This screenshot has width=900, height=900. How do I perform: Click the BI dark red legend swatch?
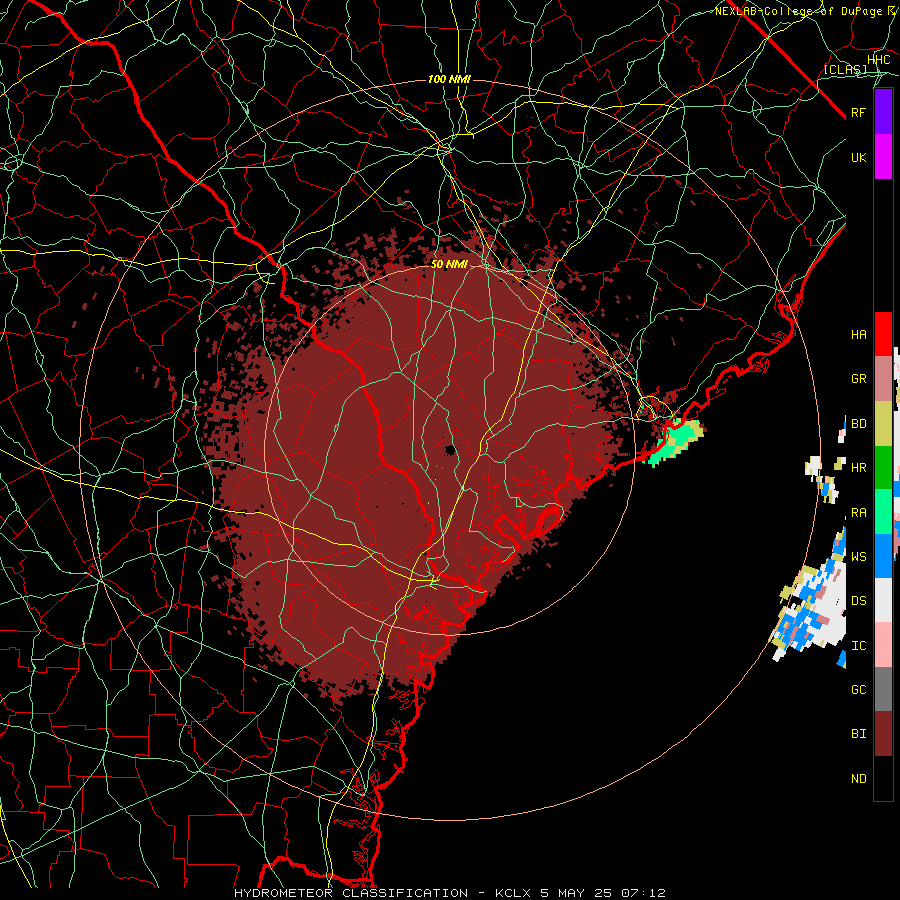point(883,734)
